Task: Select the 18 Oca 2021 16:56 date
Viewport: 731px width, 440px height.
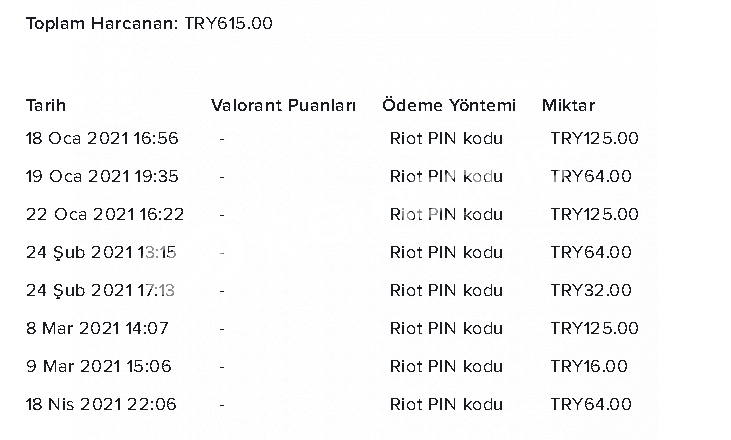Action: 102,138
